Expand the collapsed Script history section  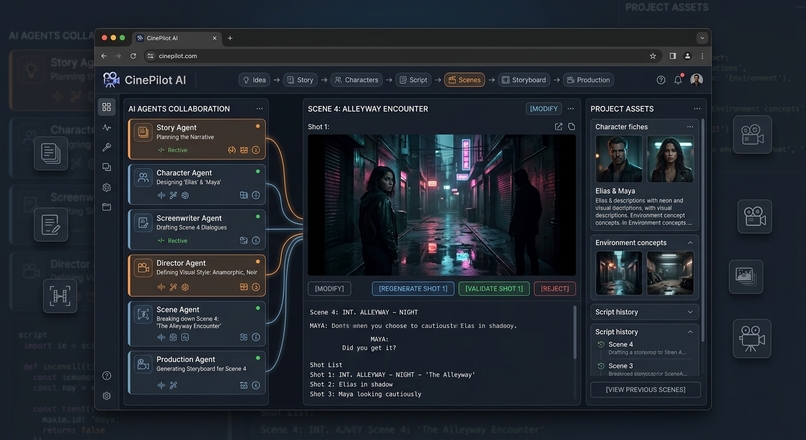(690, 312)
